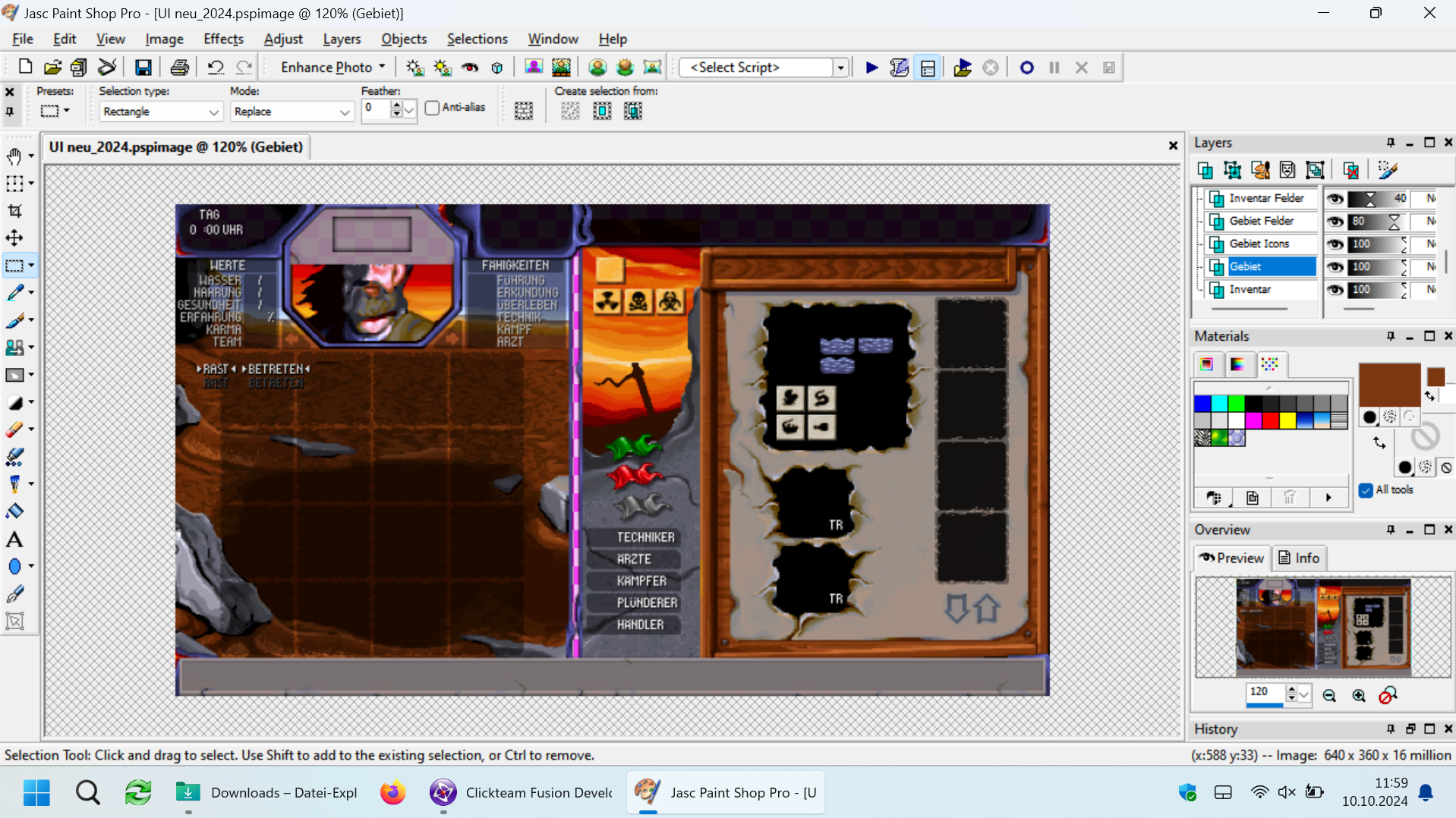Image resolution: width=1456 pixels, height=818 pixels.
Task: Enable the Anti-alias checkbox
Action: (x=433, y=108)
